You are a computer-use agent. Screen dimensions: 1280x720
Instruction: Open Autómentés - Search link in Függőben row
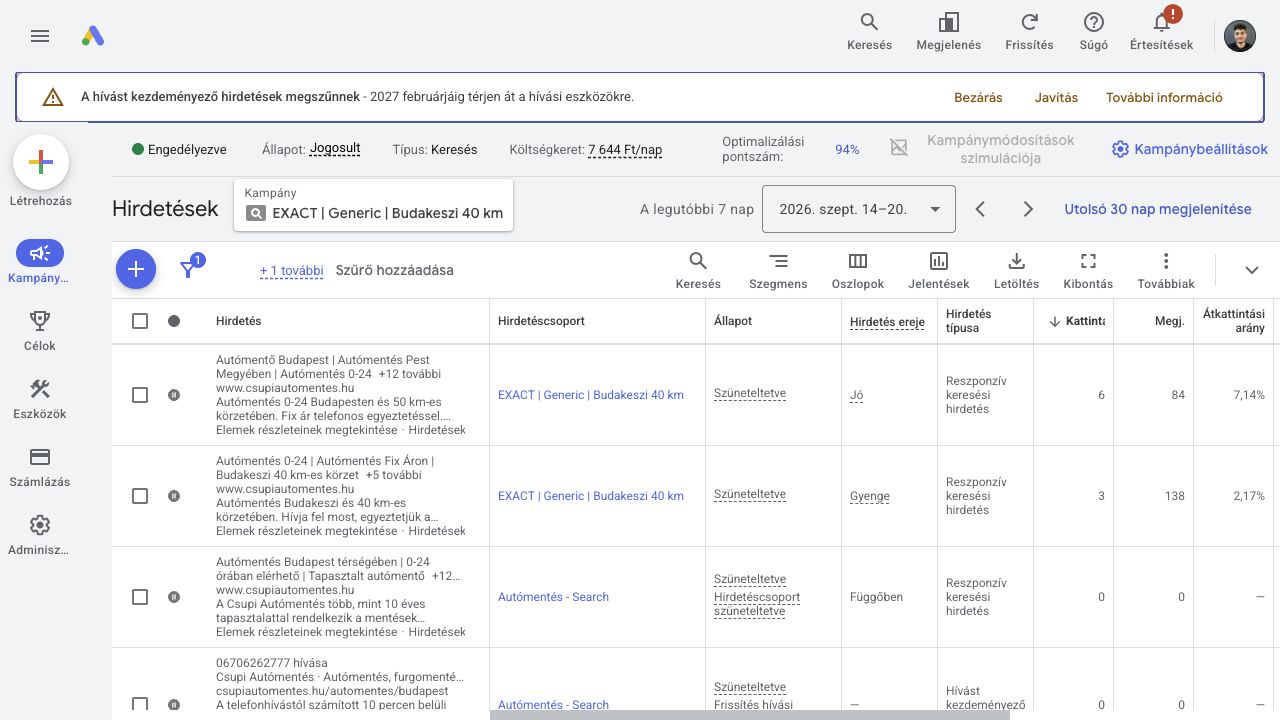click(553, 597)
